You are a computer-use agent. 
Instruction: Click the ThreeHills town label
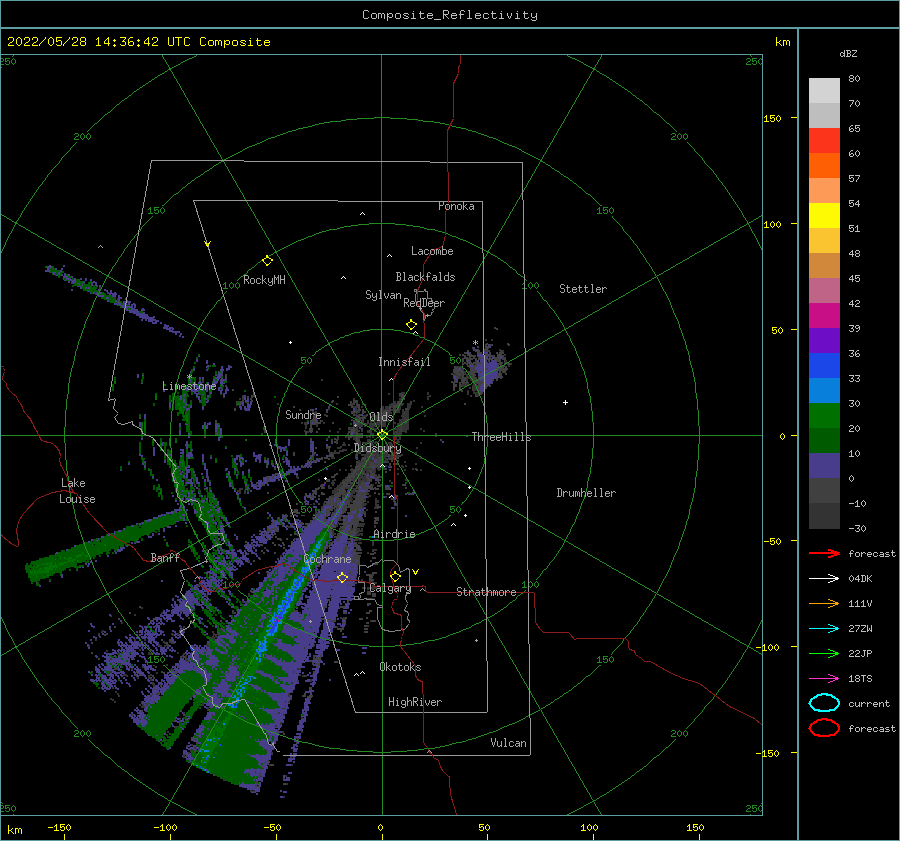tap(502, 437)
